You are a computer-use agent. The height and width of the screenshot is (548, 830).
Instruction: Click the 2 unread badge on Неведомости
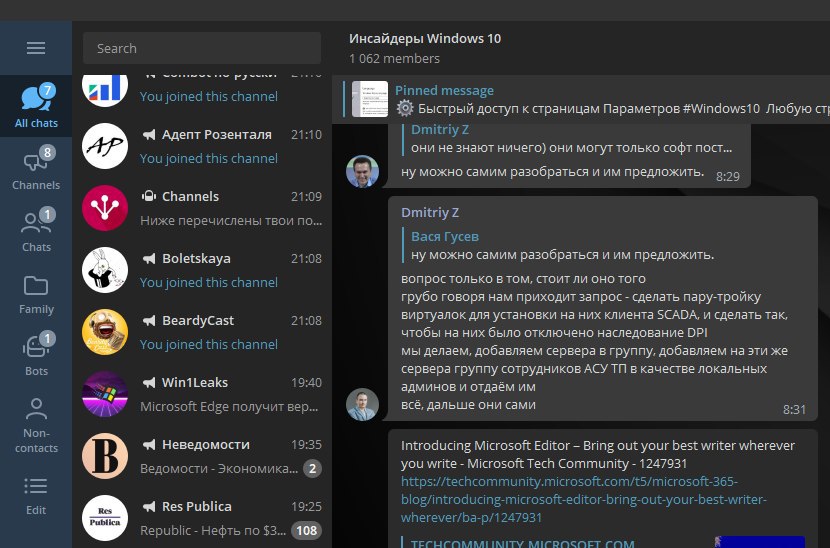click(x=312, y=469)
